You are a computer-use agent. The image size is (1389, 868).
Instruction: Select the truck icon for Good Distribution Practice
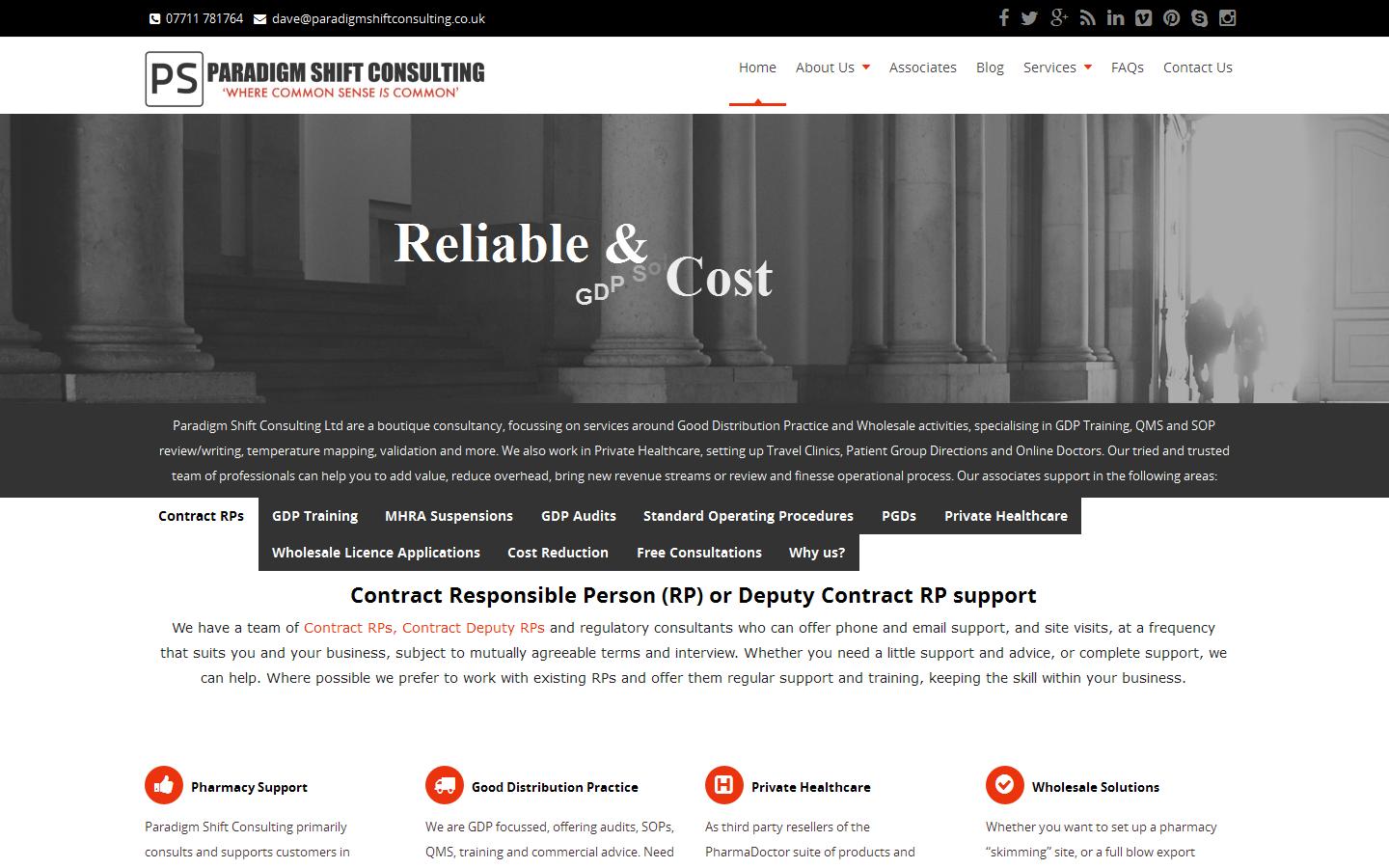click(444, 785)
